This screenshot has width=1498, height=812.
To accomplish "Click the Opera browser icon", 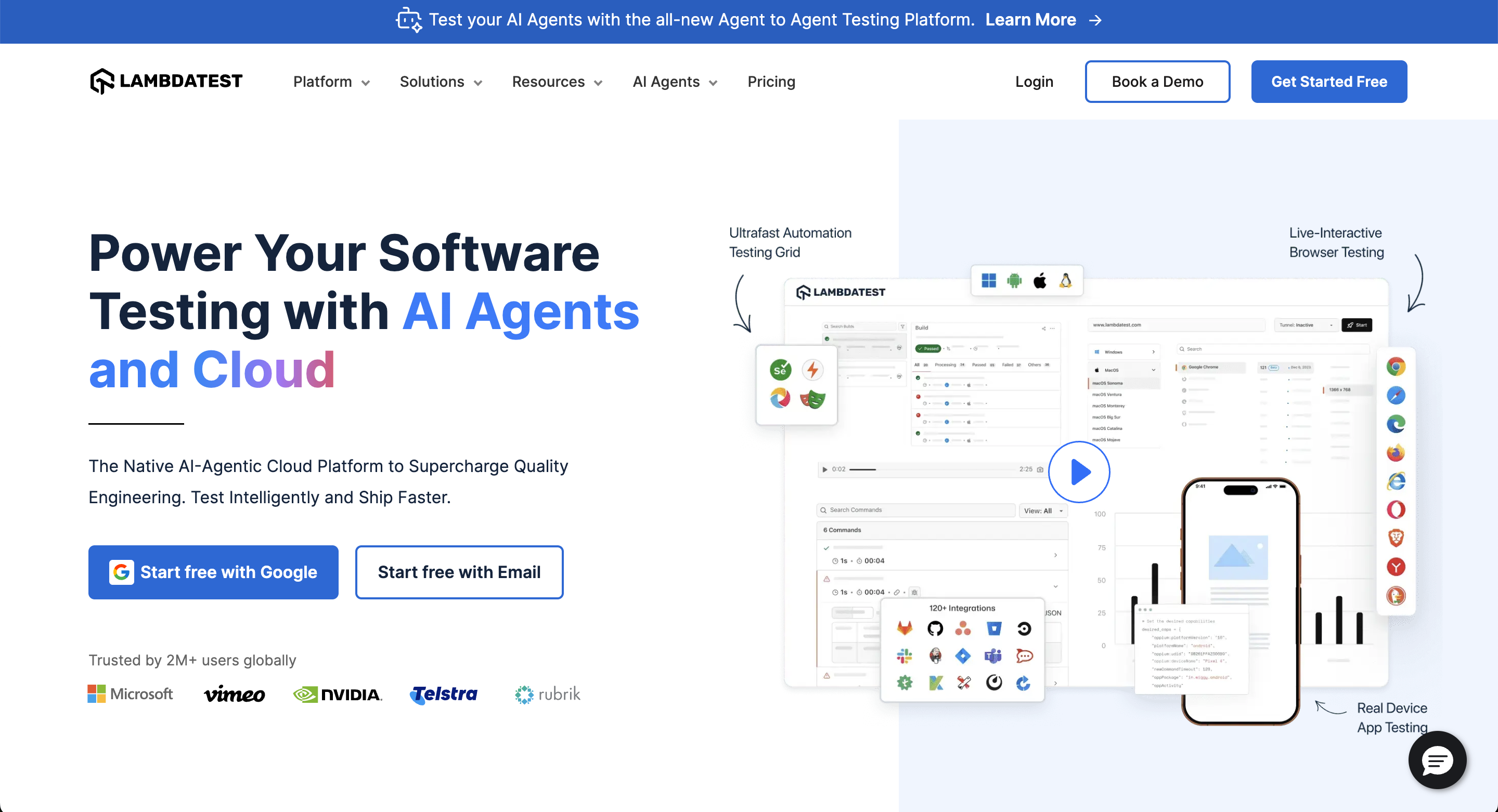I will point(1396,510).
